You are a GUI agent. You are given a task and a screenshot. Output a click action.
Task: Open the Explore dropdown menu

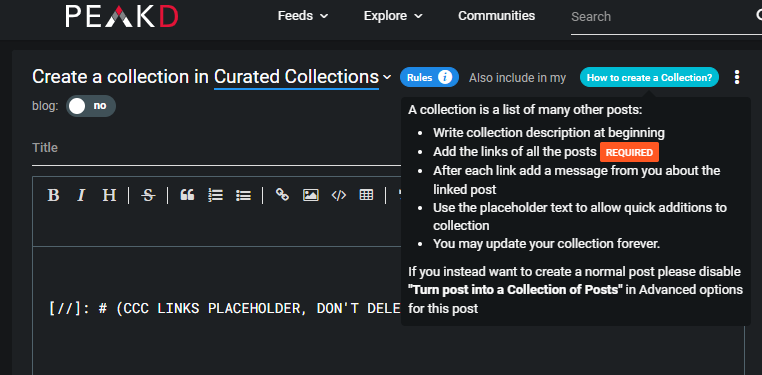click(393, 16)
